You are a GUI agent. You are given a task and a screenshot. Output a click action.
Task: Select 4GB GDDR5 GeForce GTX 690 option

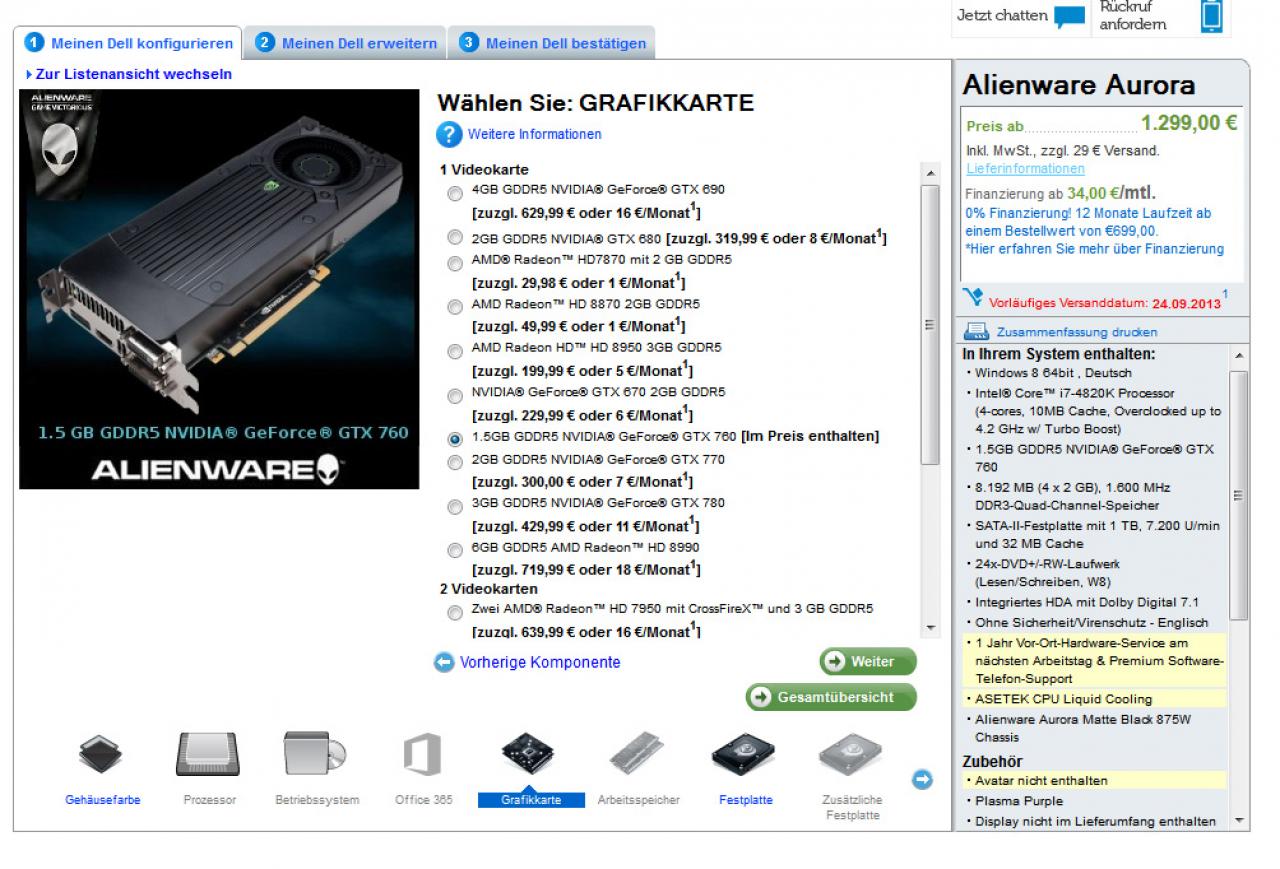click(455, 192)
